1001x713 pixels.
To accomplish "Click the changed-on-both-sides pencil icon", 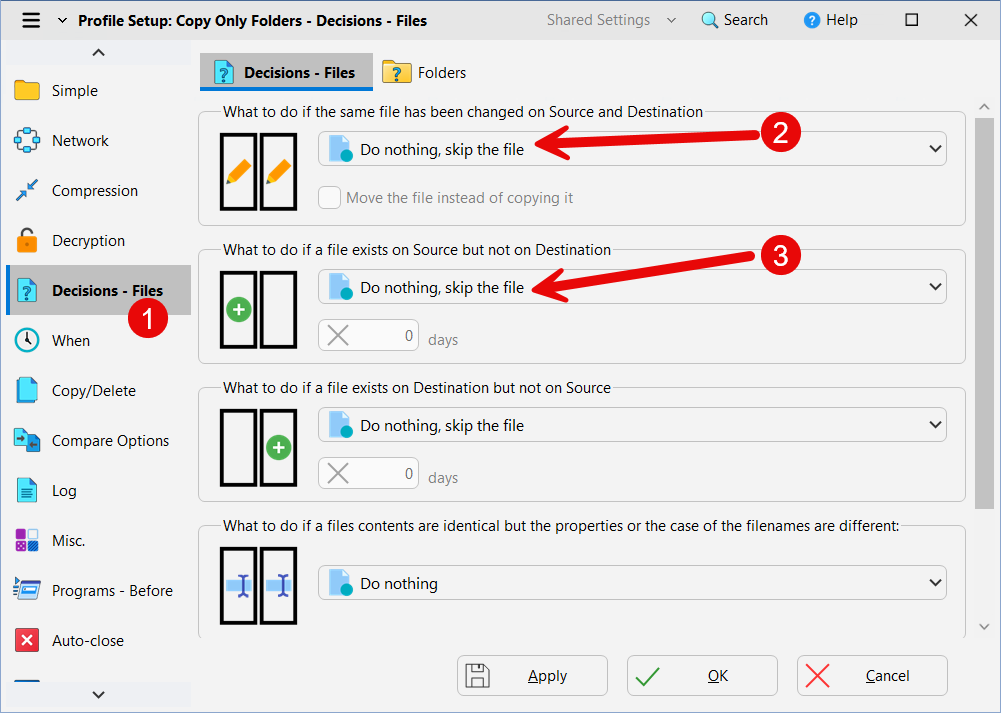I will [259, 172].
